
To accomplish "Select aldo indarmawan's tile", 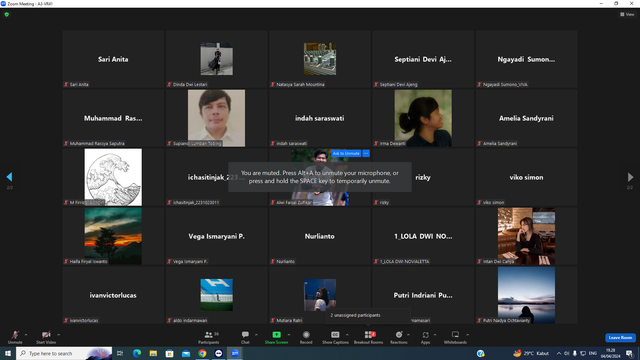I will point(216,295).
